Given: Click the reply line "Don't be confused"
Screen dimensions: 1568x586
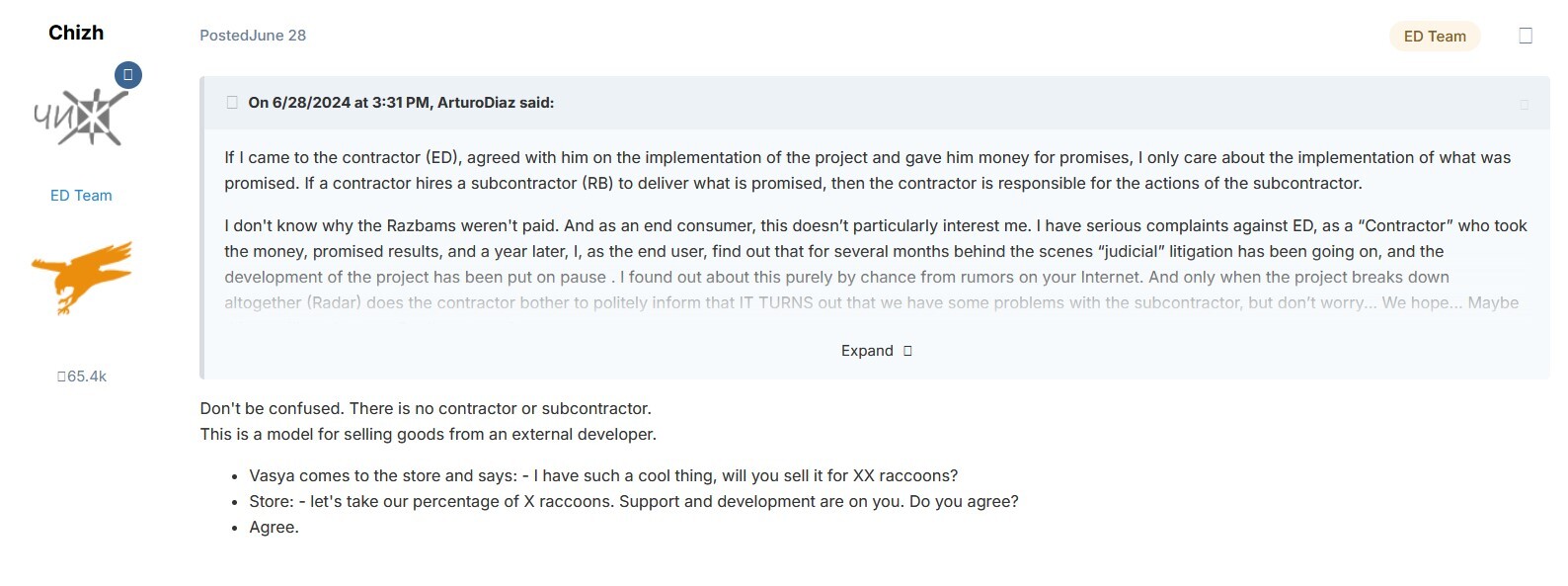Looking at the screenshot, I should tap(426, 408).
